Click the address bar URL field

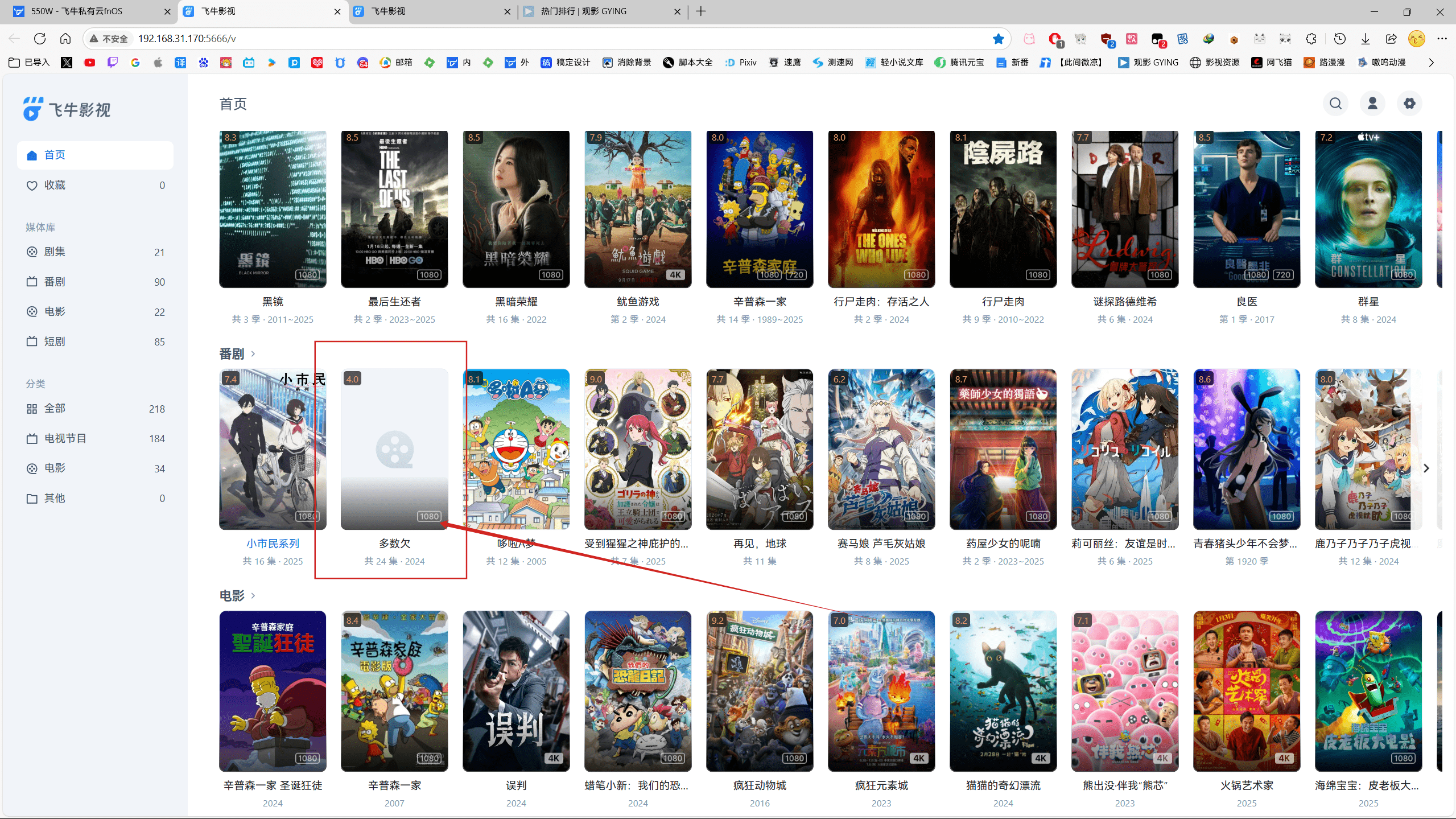tap(546, 39)
